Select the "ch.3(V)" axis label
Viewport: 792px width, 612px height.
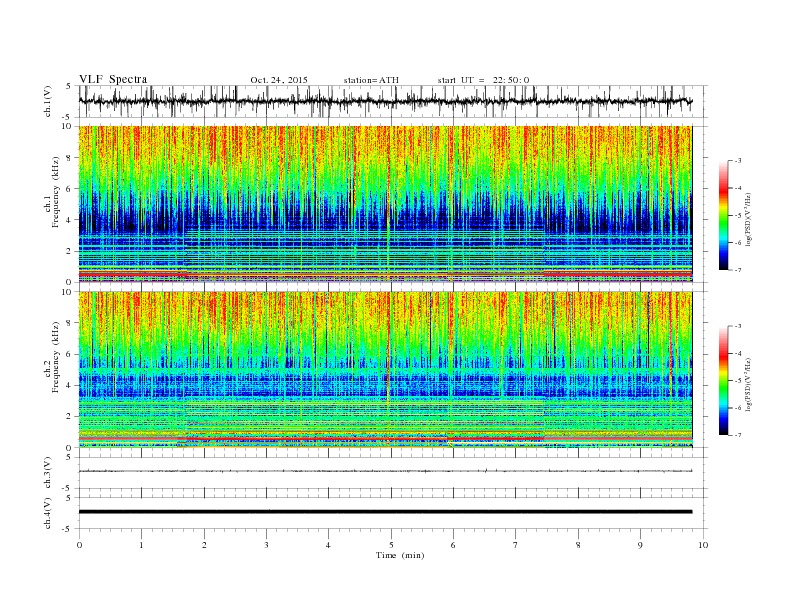point(48,473)
